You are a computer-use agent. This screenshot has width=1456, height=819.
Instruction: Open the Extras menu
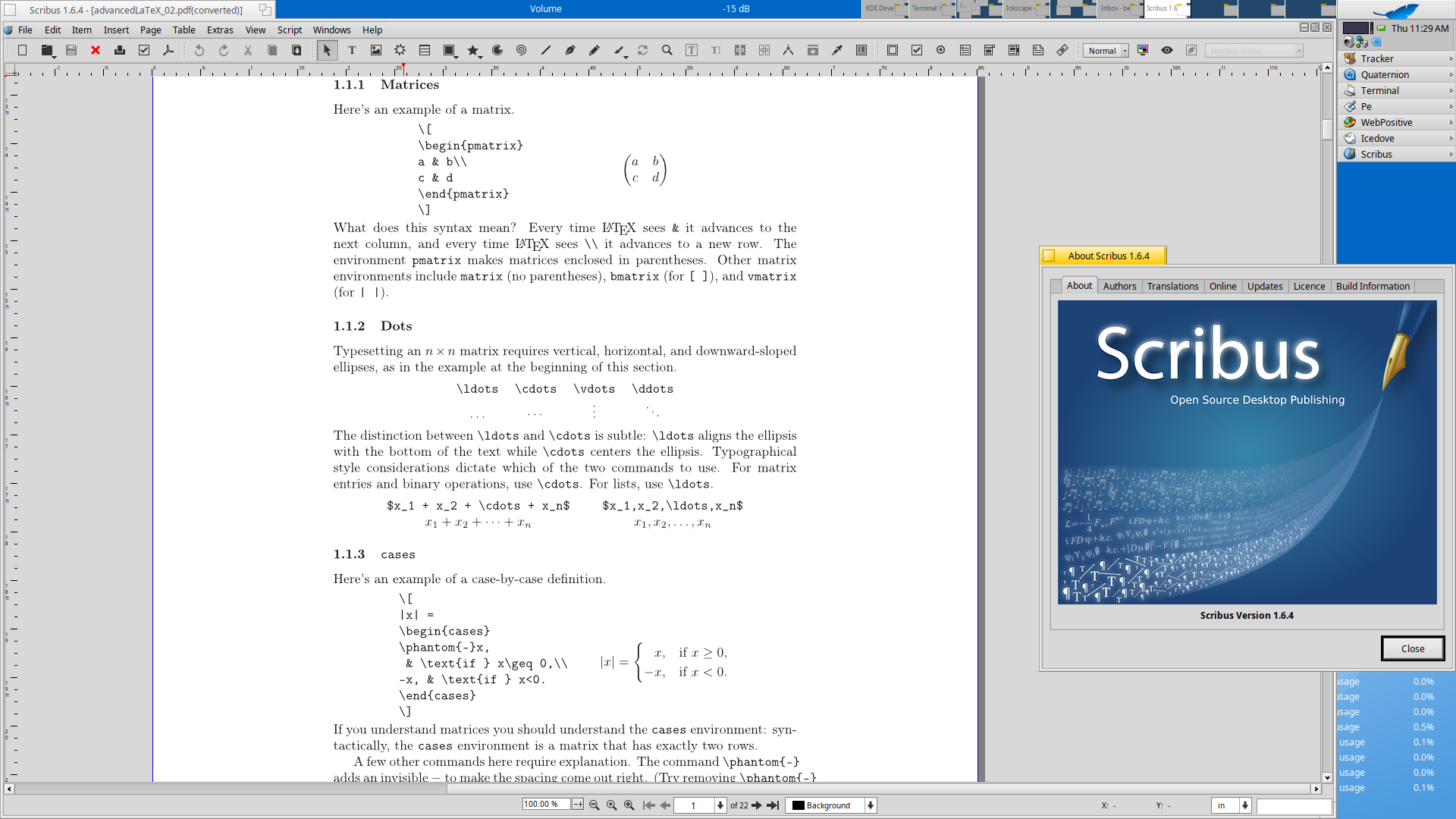click(220, 30)
